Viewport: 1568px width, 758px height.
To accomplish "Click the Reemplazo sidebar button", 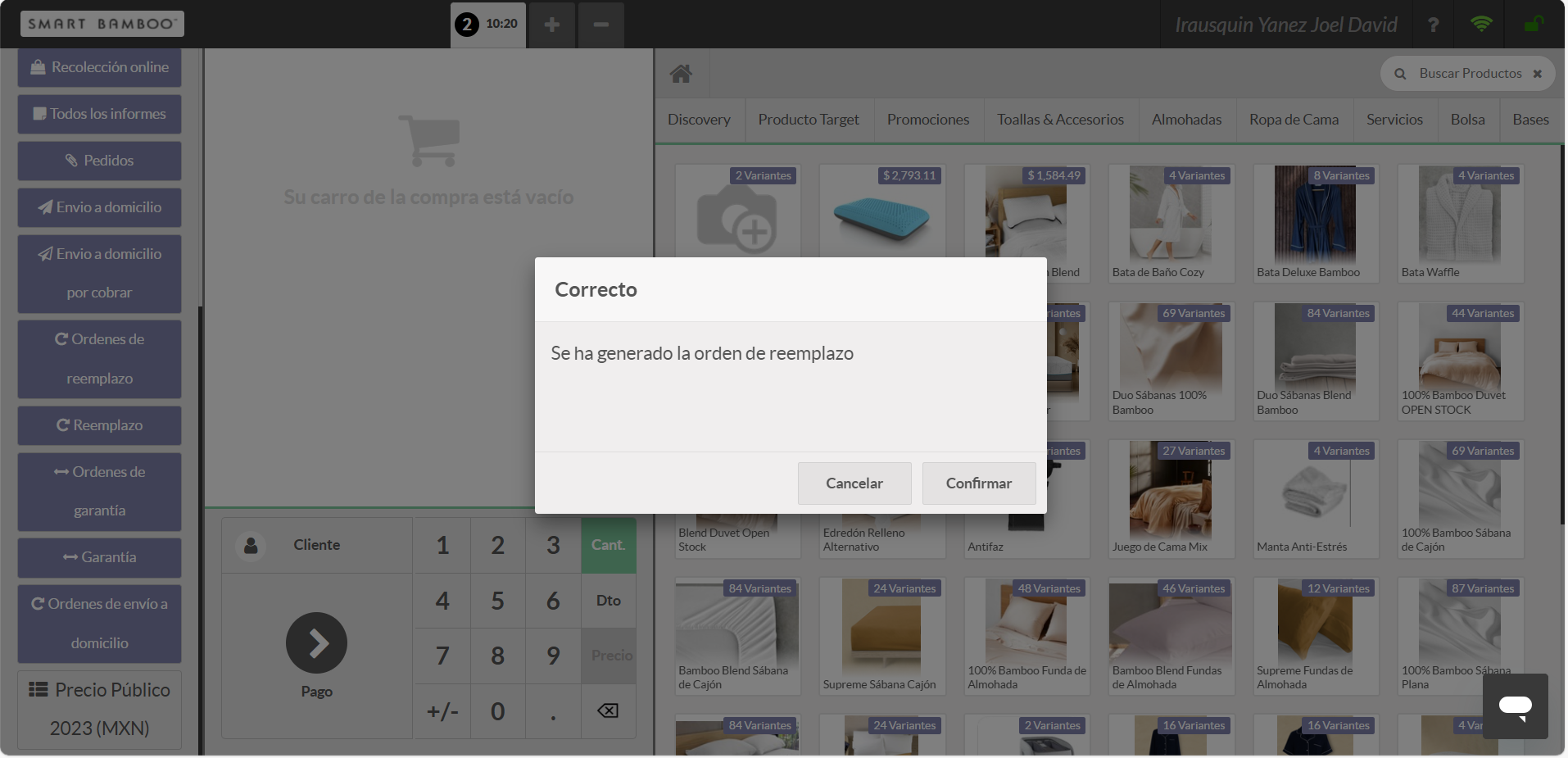I will (99, 425).
